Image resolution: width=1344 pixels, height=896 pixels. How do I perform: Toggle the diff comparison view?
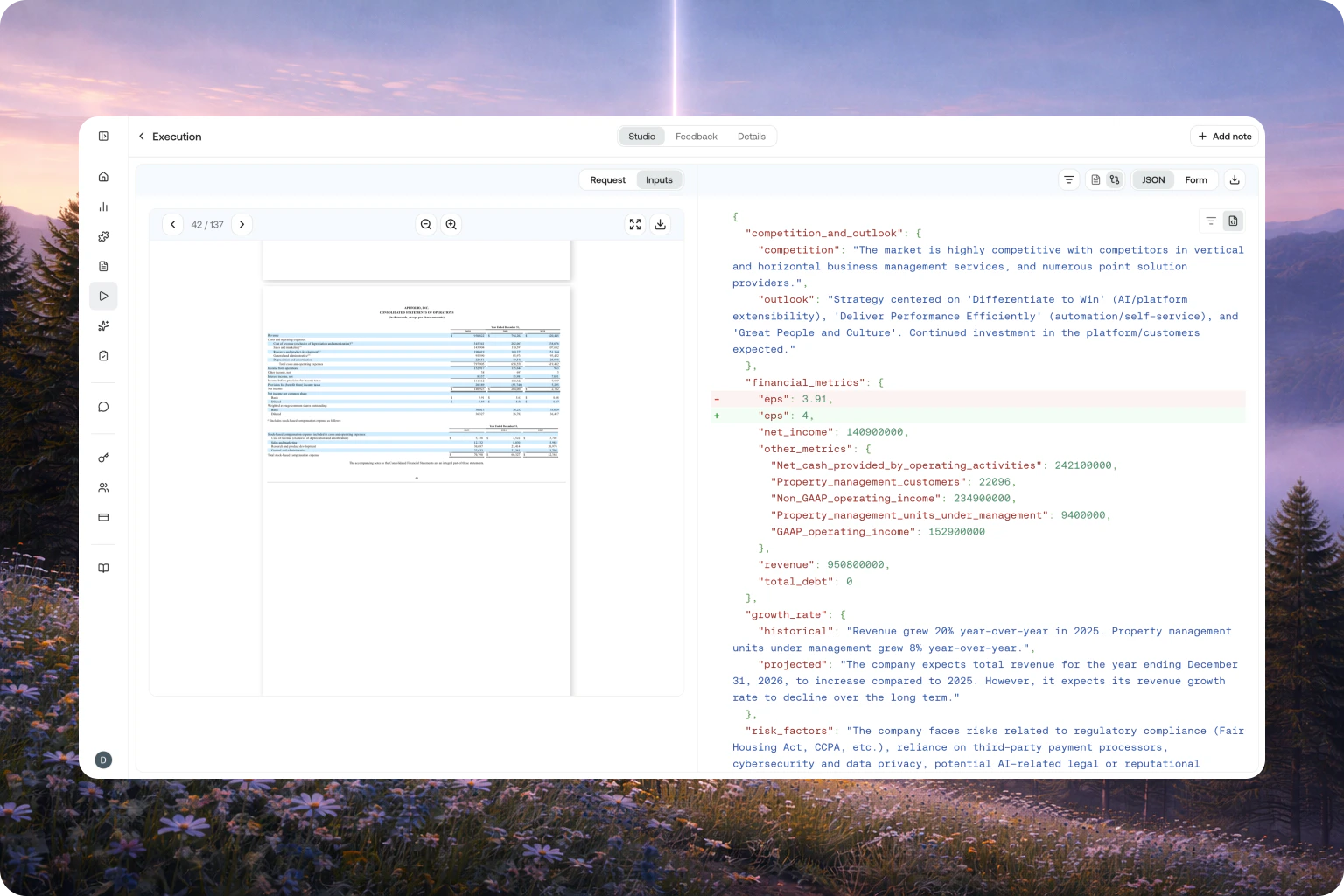1115,180
